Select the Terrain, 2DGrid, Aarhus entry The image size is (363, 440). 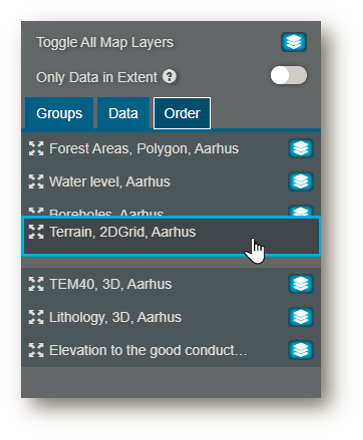tap(171, 236)
